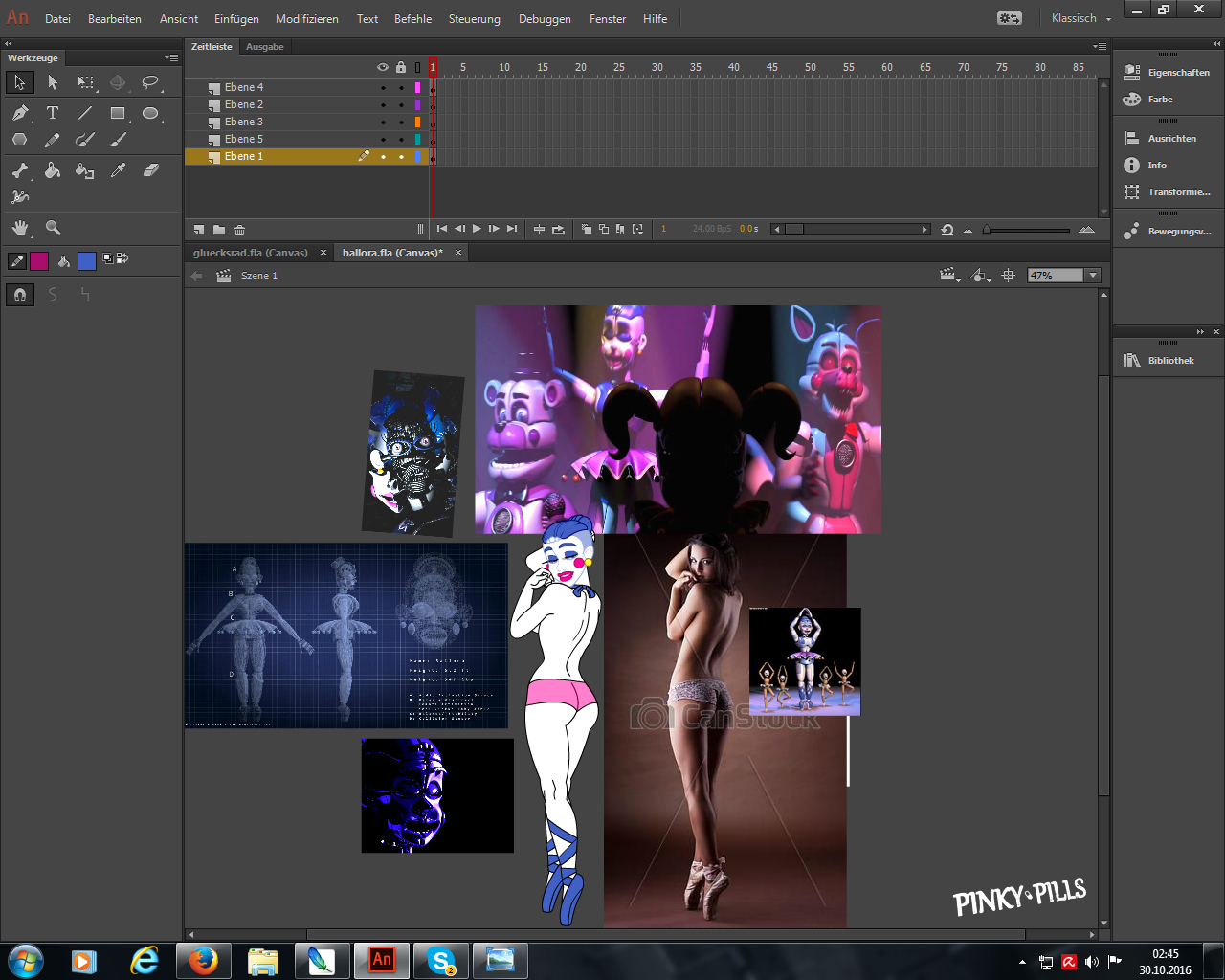Click the new layer folder icon
Screen dimensions: 1225x980
coord(219,230)
